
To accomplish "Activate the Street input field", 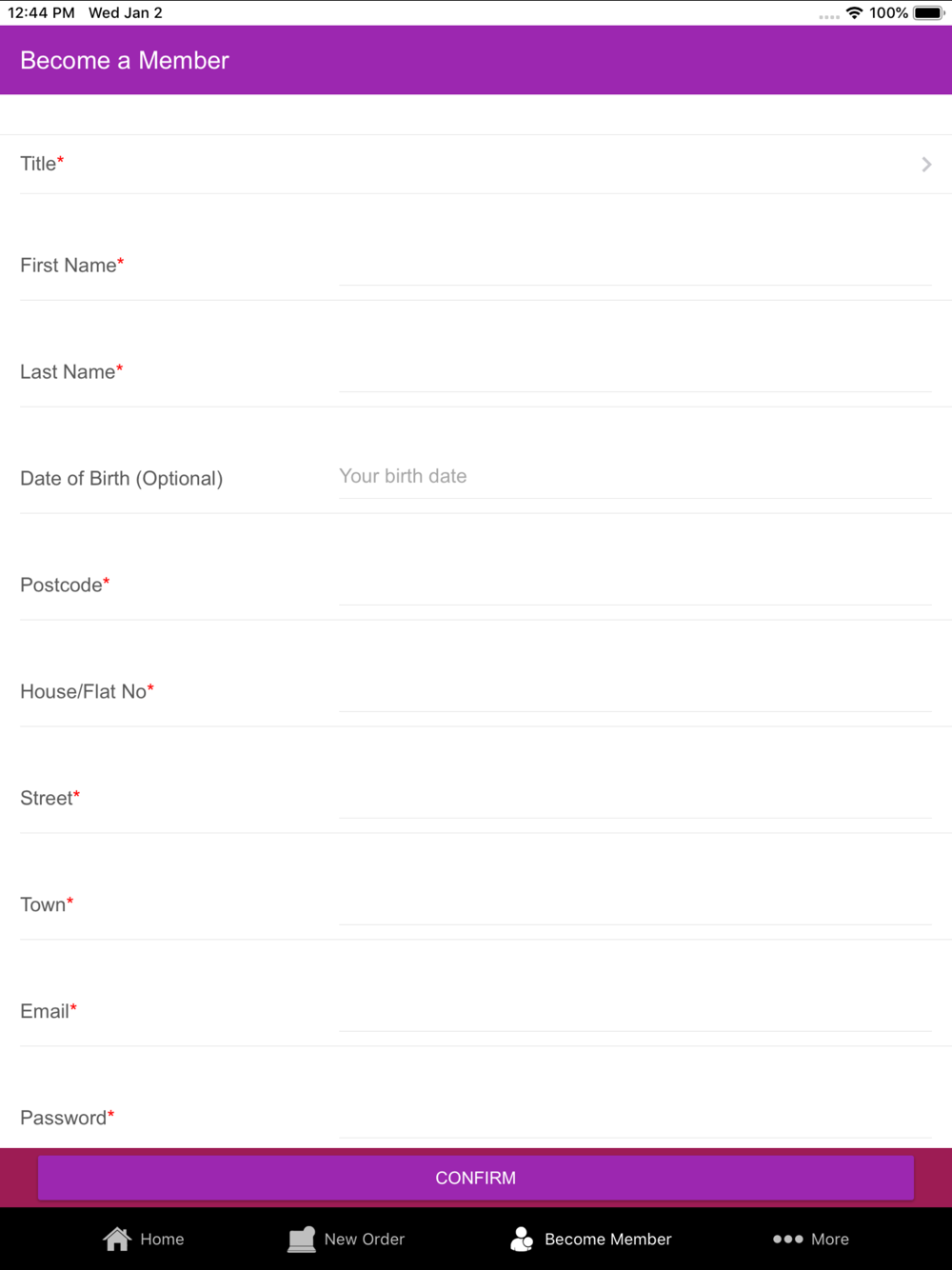I will [635, 798].
